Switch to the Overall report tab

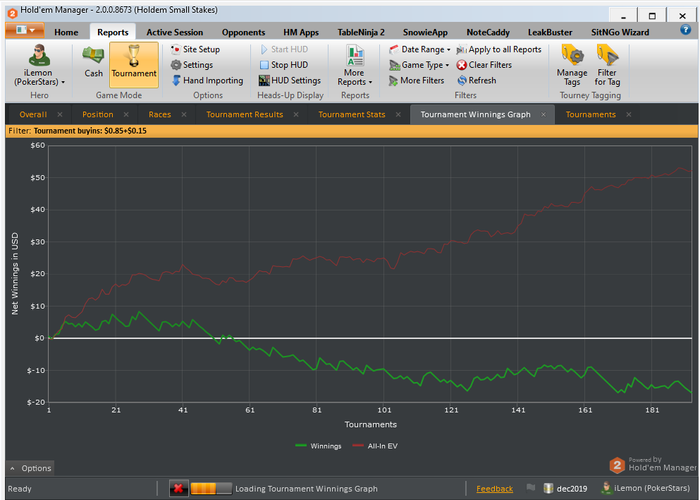point(33,115)
